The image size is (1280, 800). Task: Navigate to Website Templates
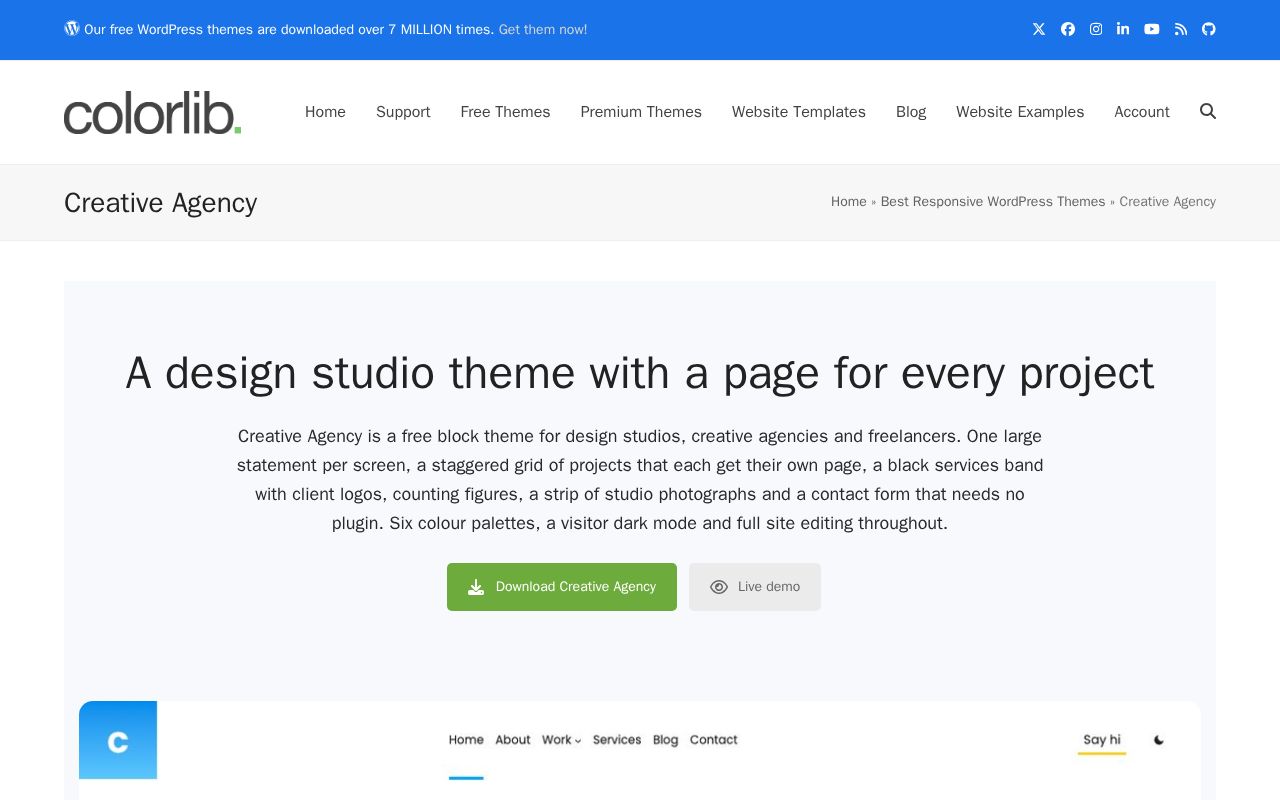point(799,112)
